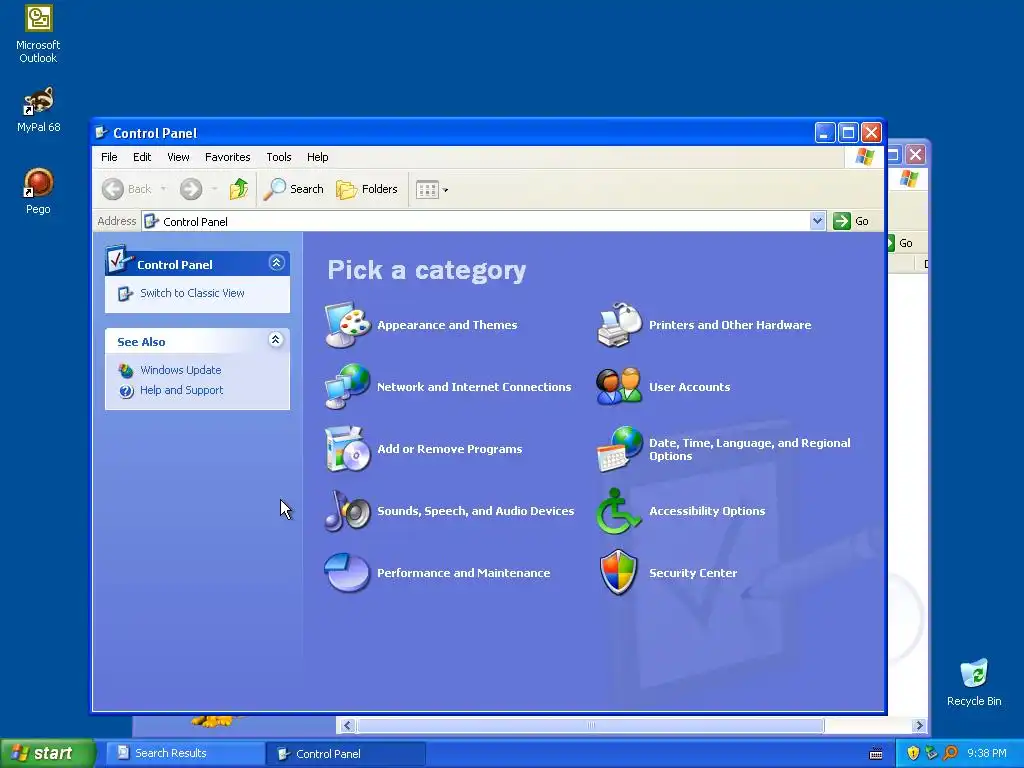Screen dimensions: 1024x768
Task: Click the Up folder toolbar icon
Action: pyautogui.click(x=239, y=189)
